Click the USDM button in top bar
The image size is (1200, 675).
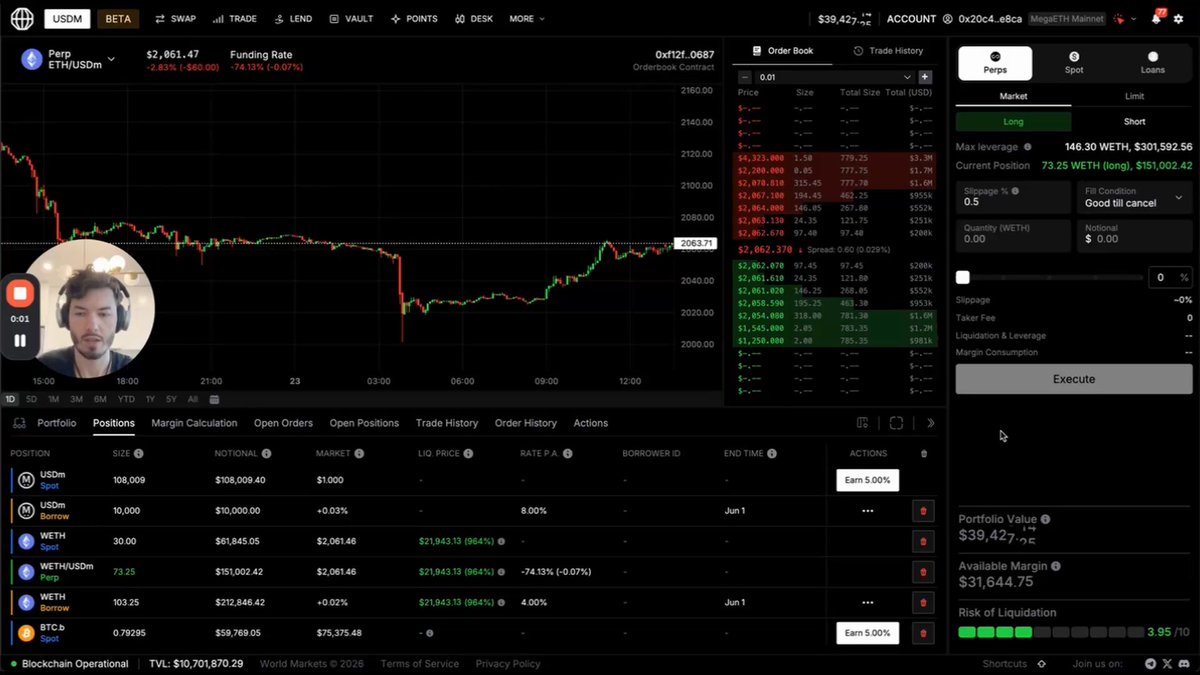click(67, 18)
